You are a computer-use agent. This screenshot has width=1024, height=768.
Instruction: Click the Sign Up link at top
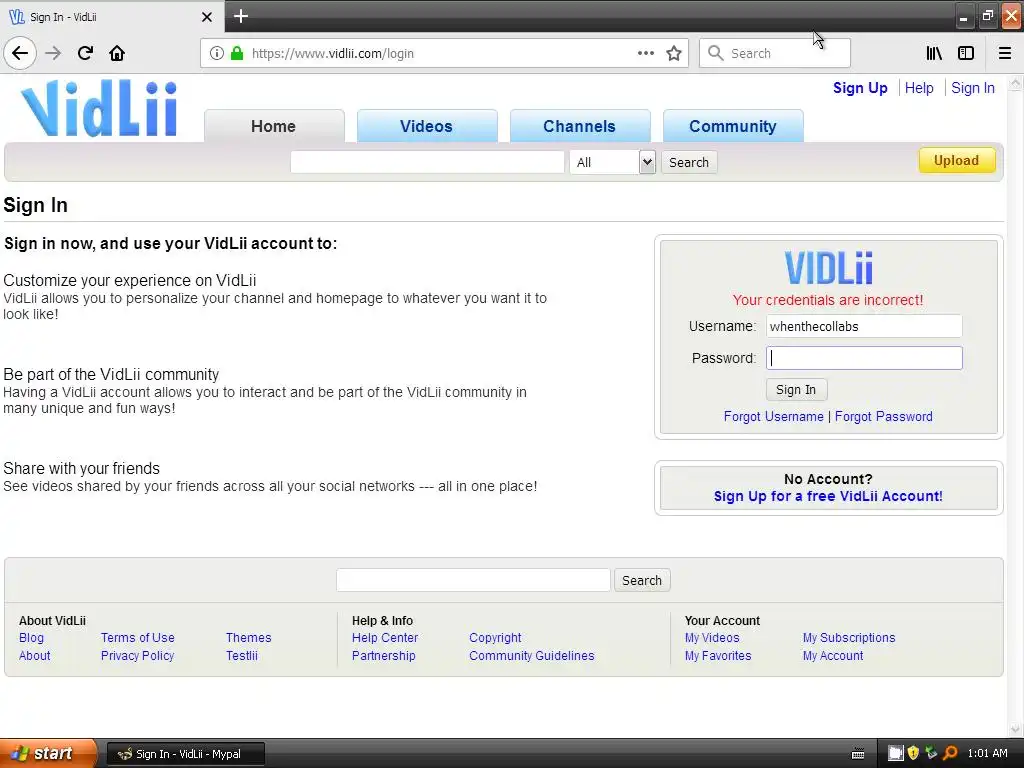click(860, 88)
